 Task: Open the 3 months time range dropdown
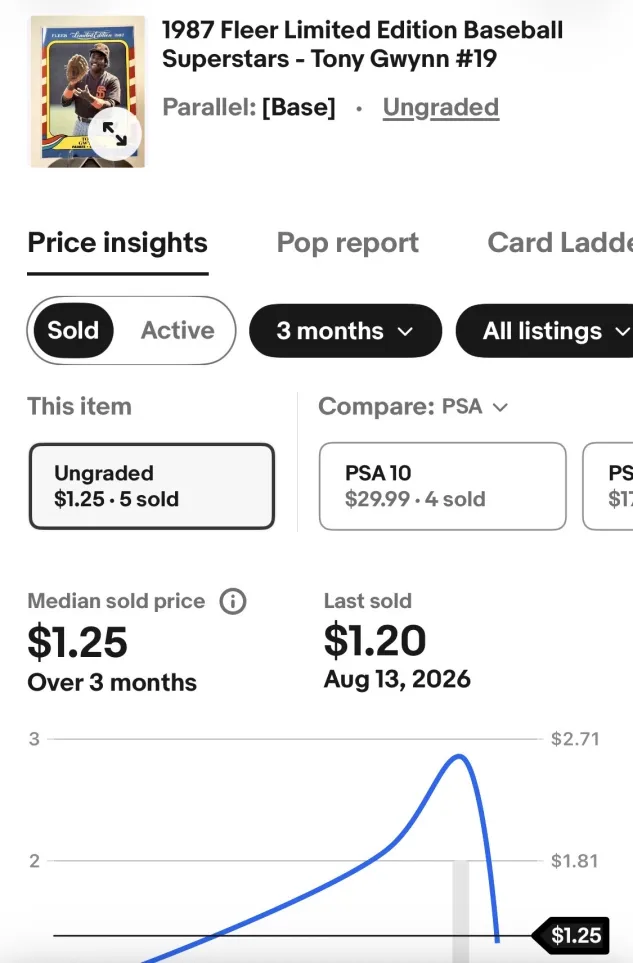pos(345,331)
